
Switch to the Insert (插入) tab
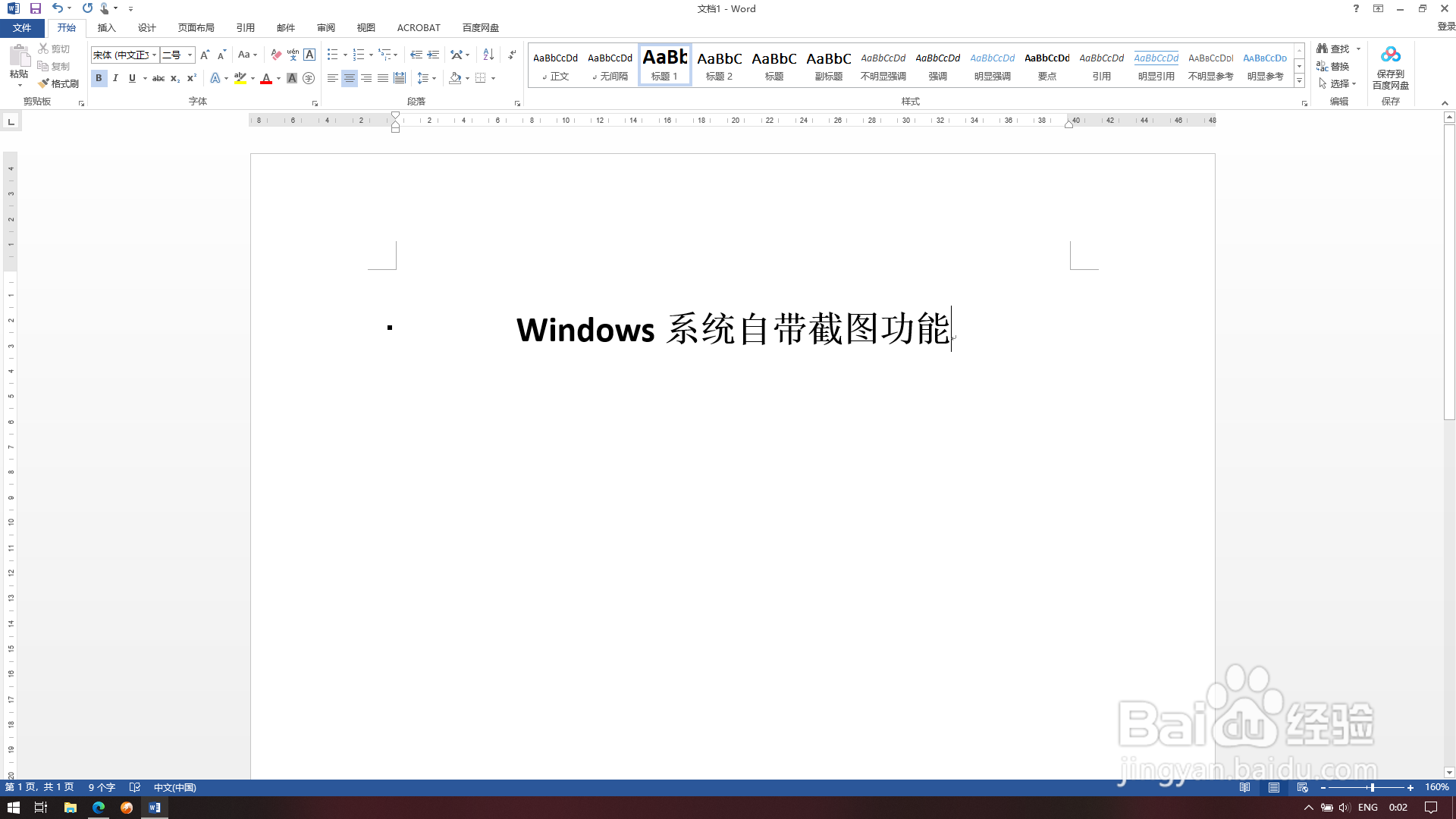106,28
